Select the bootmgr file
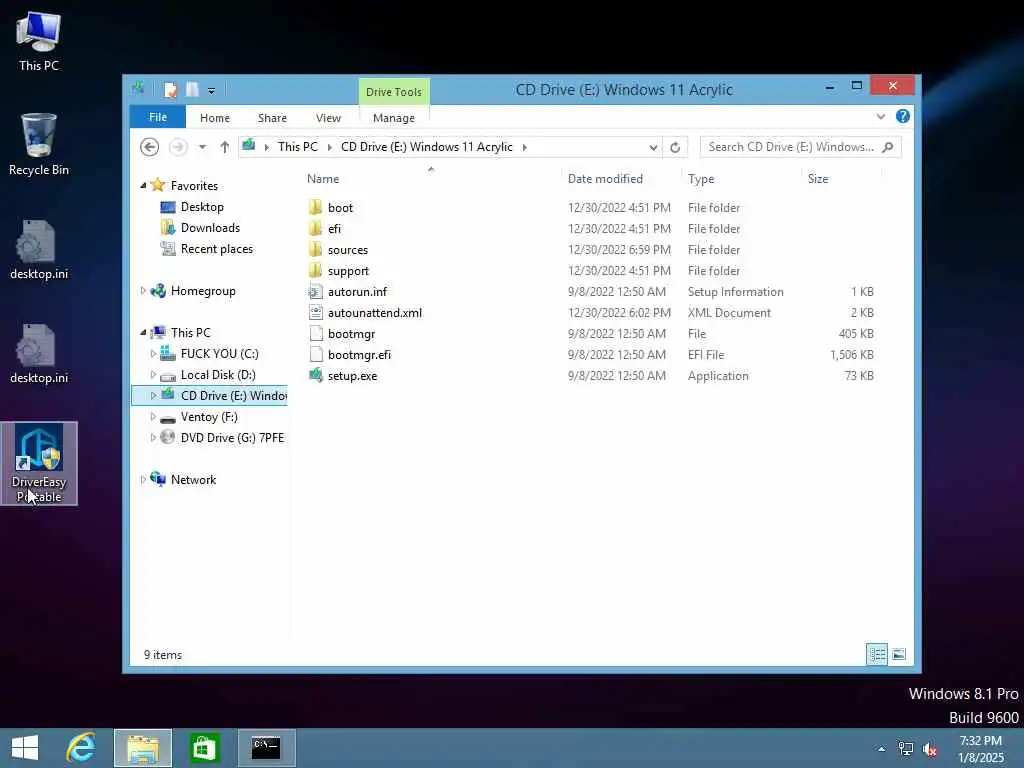The width and height of the screenshot is (1024, 768). tap(351, 334)
